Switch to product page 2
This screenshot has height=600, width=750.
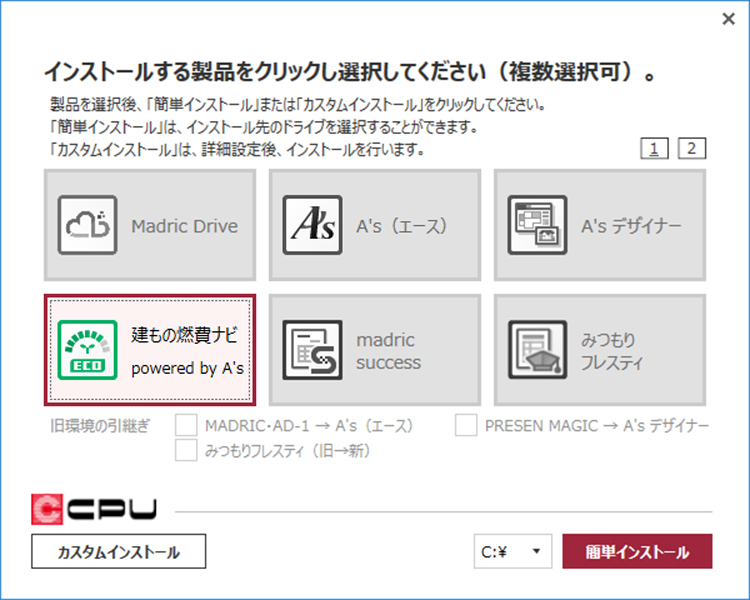[692, 149]
